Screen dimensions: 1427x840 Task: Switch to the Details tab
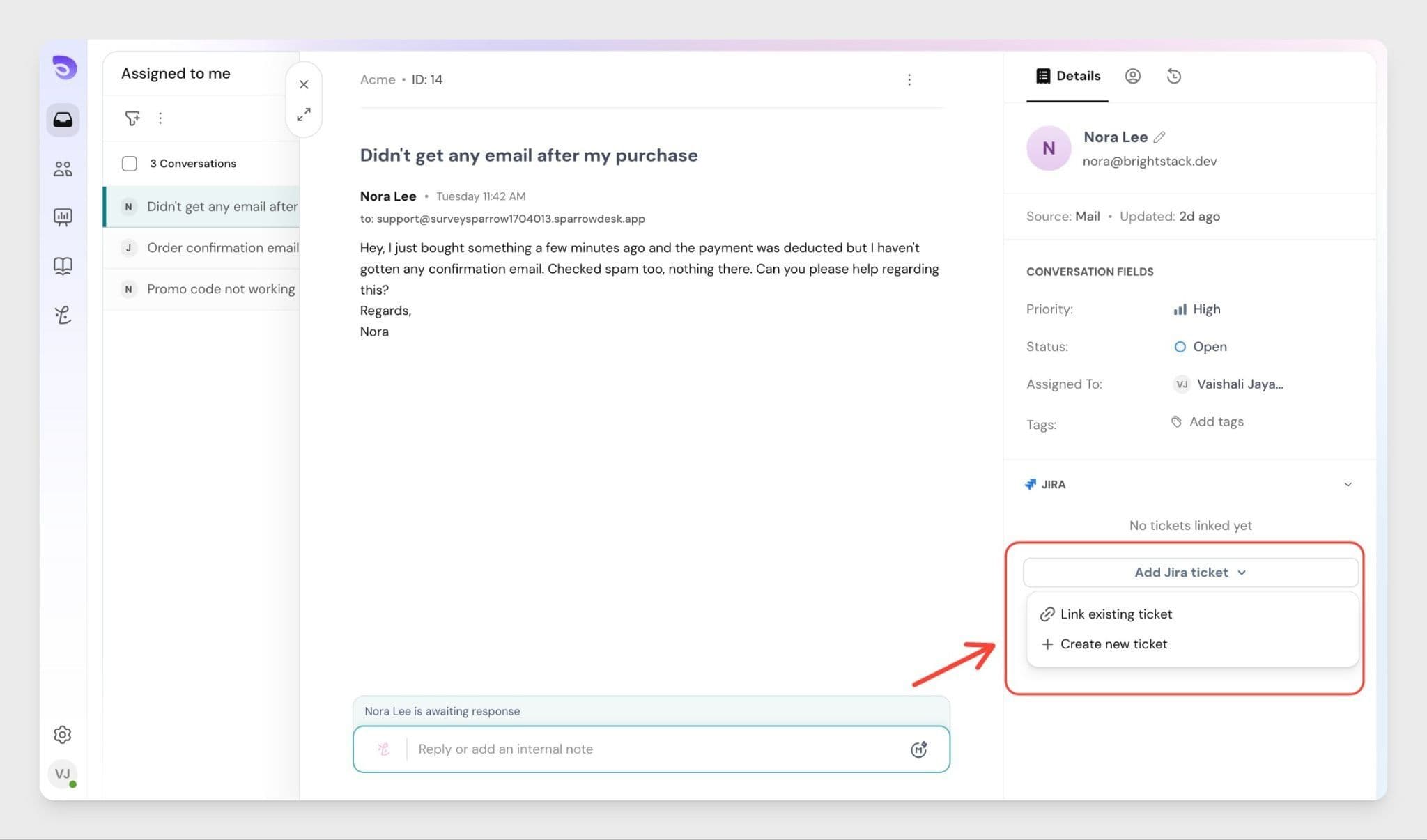(x=1068, y=76)
